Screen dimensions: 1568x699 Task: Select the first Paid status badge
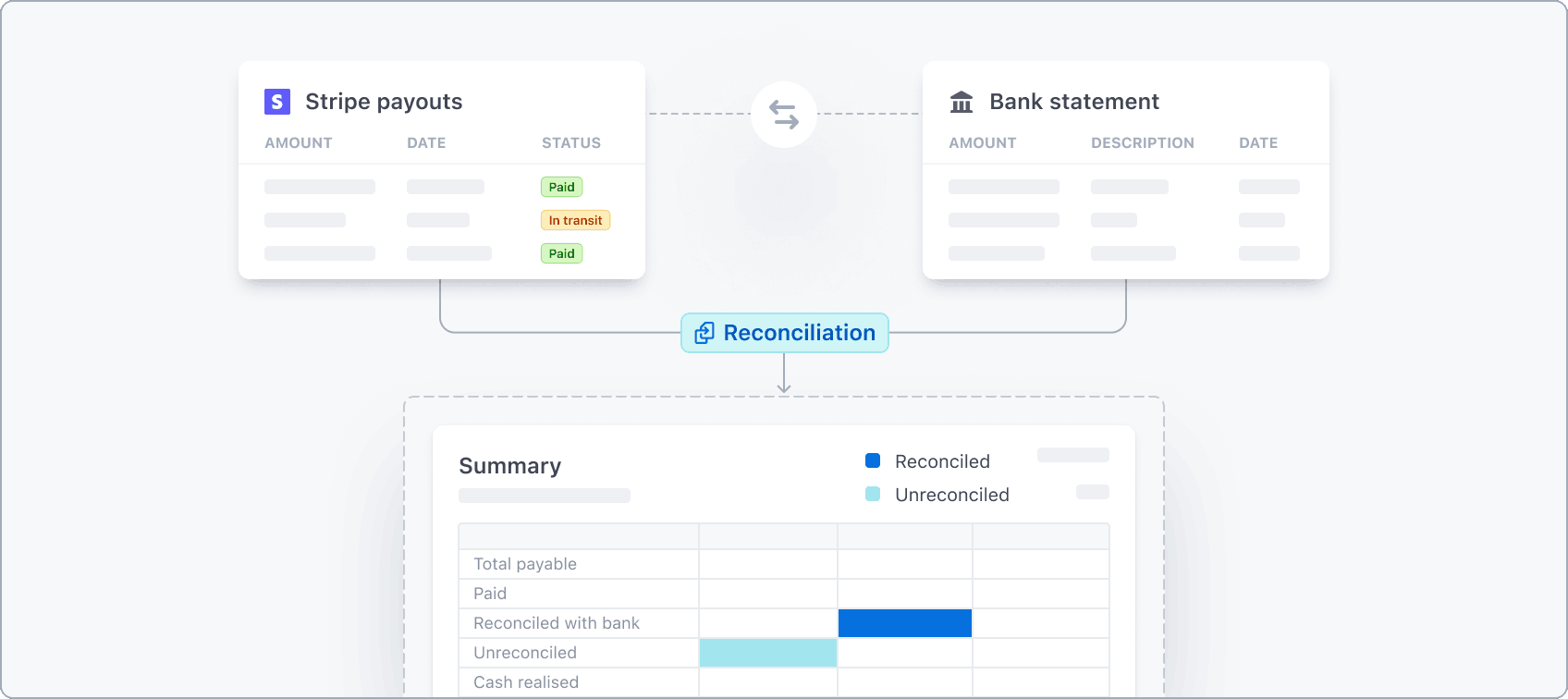(561, 187)
